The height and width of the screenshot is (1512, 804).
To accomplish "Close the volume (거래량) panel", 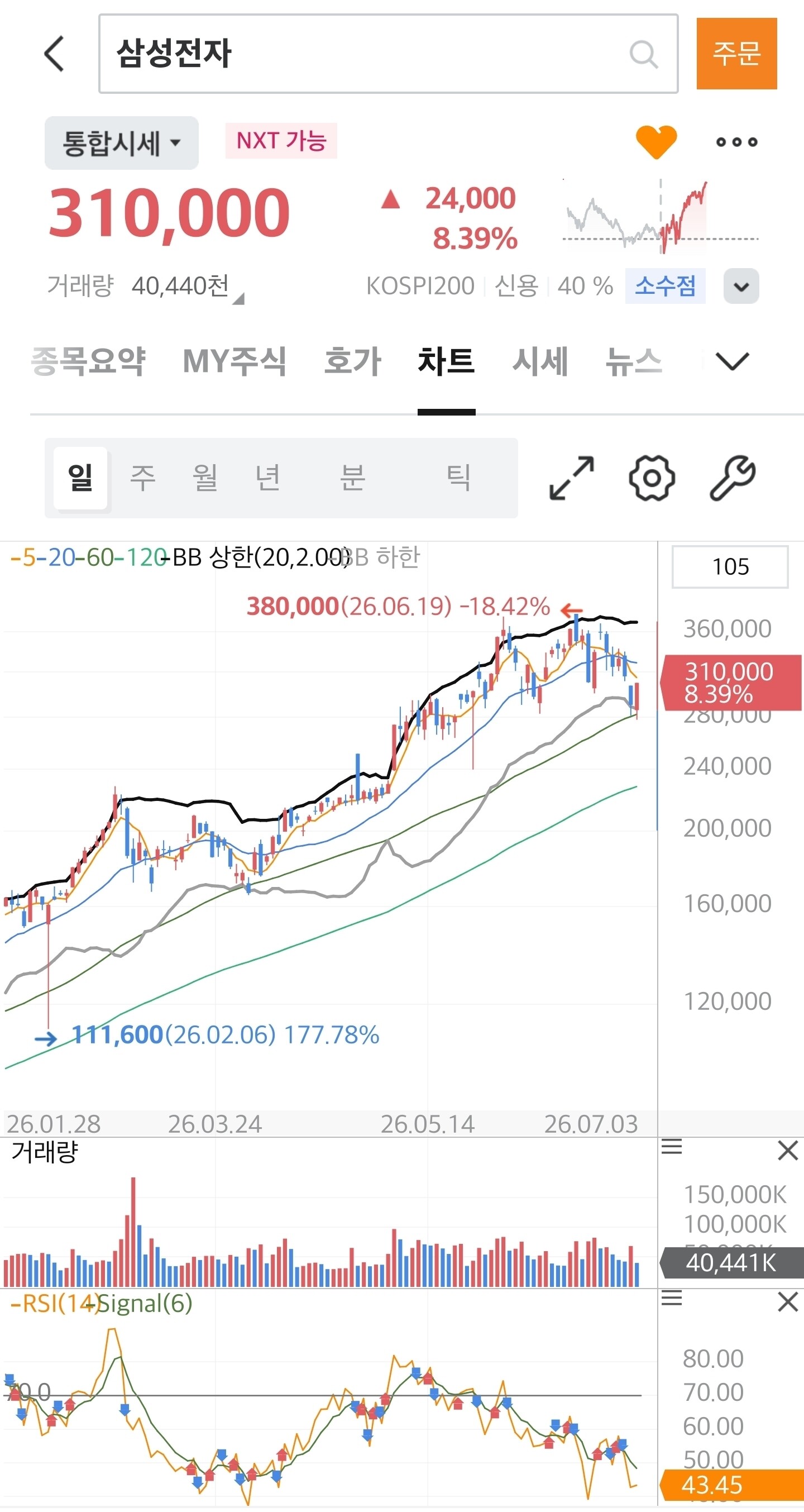I will [x=788, y=1151].
